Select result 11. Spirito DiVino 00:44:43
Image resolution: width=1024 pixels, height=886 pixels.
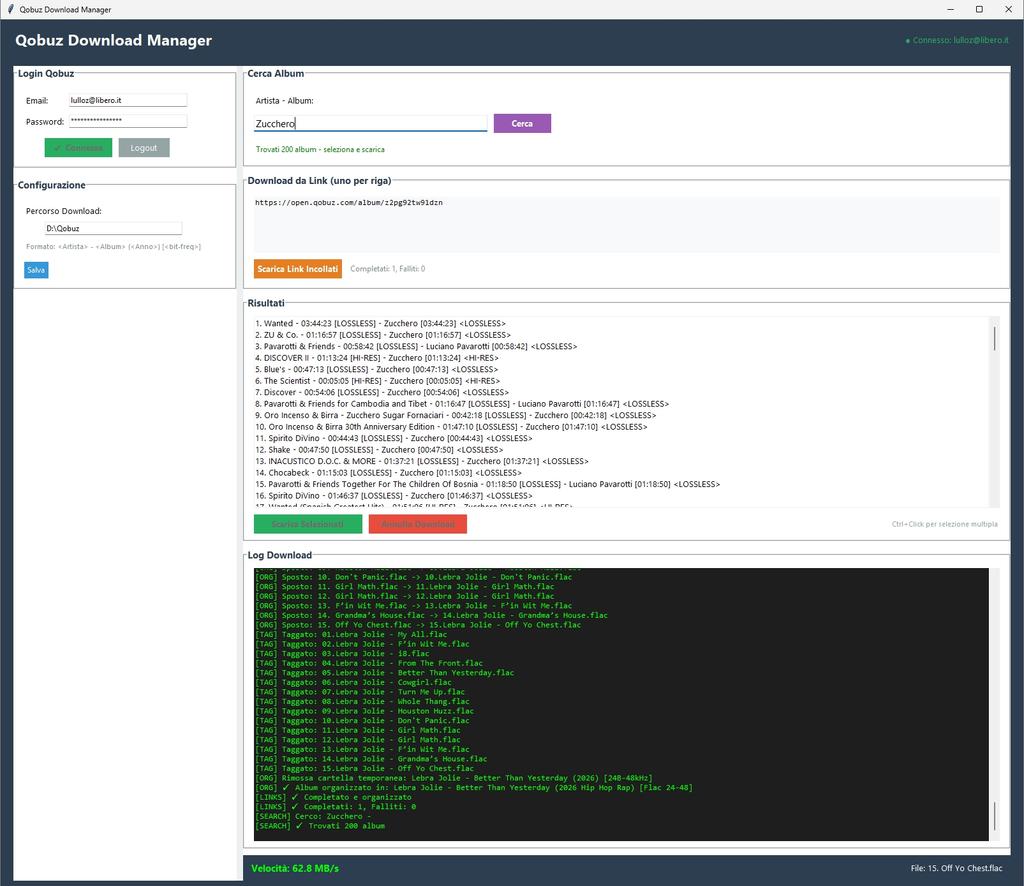pyautogui.click(x=394, y=438)
